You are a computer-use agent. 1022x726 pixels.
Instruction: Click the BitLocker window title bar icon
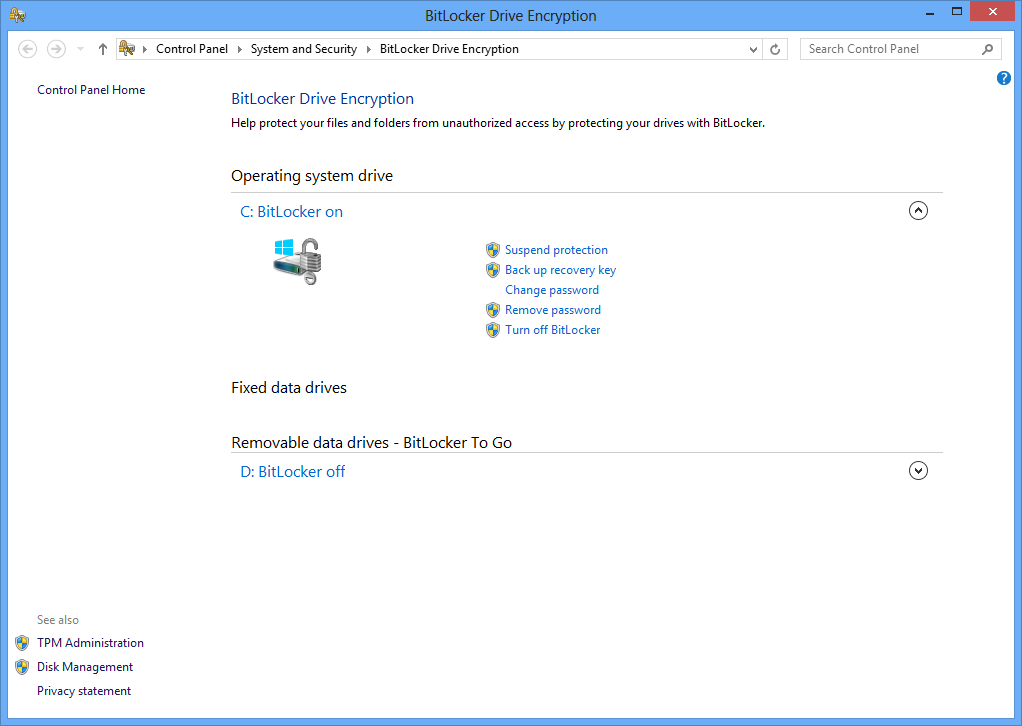(18, 15)
